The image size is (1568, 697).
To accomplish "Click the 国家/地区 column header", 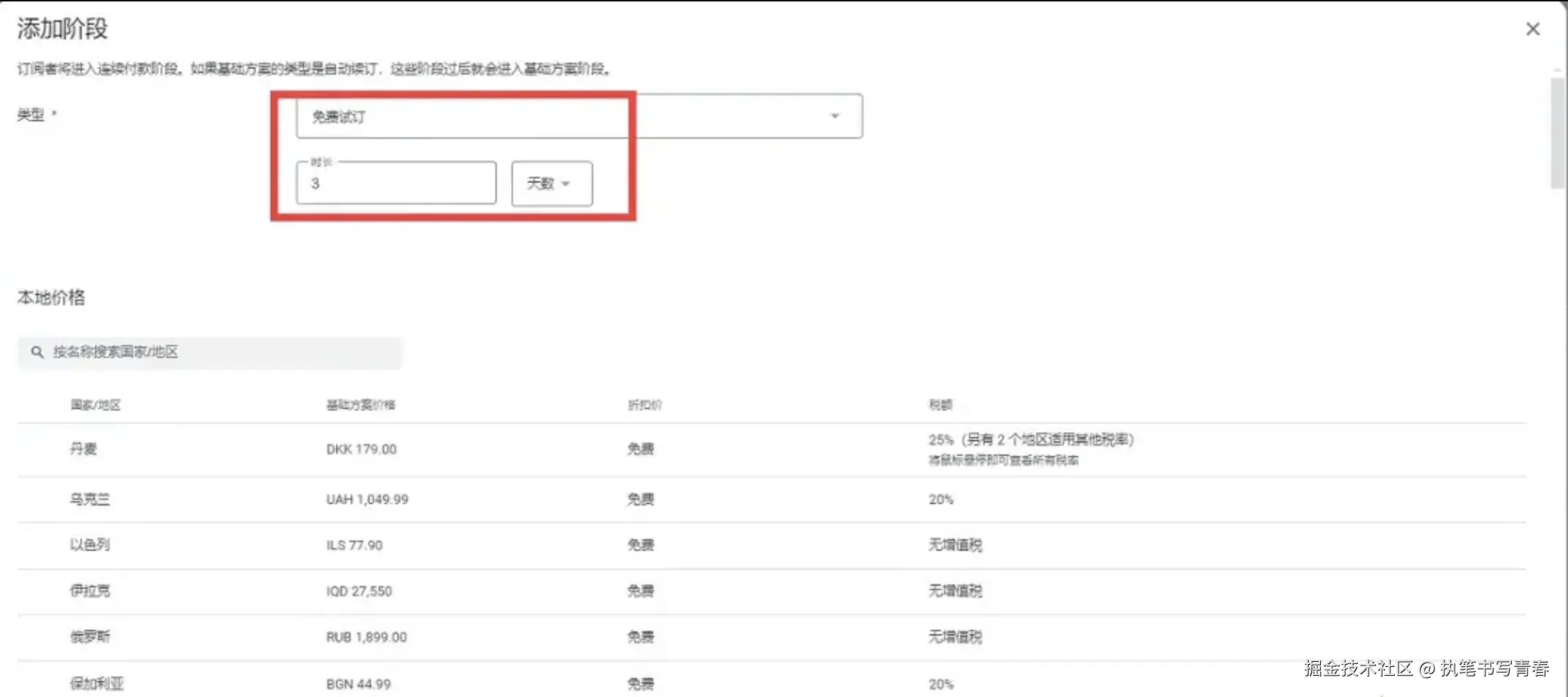I will coord(95,405).
